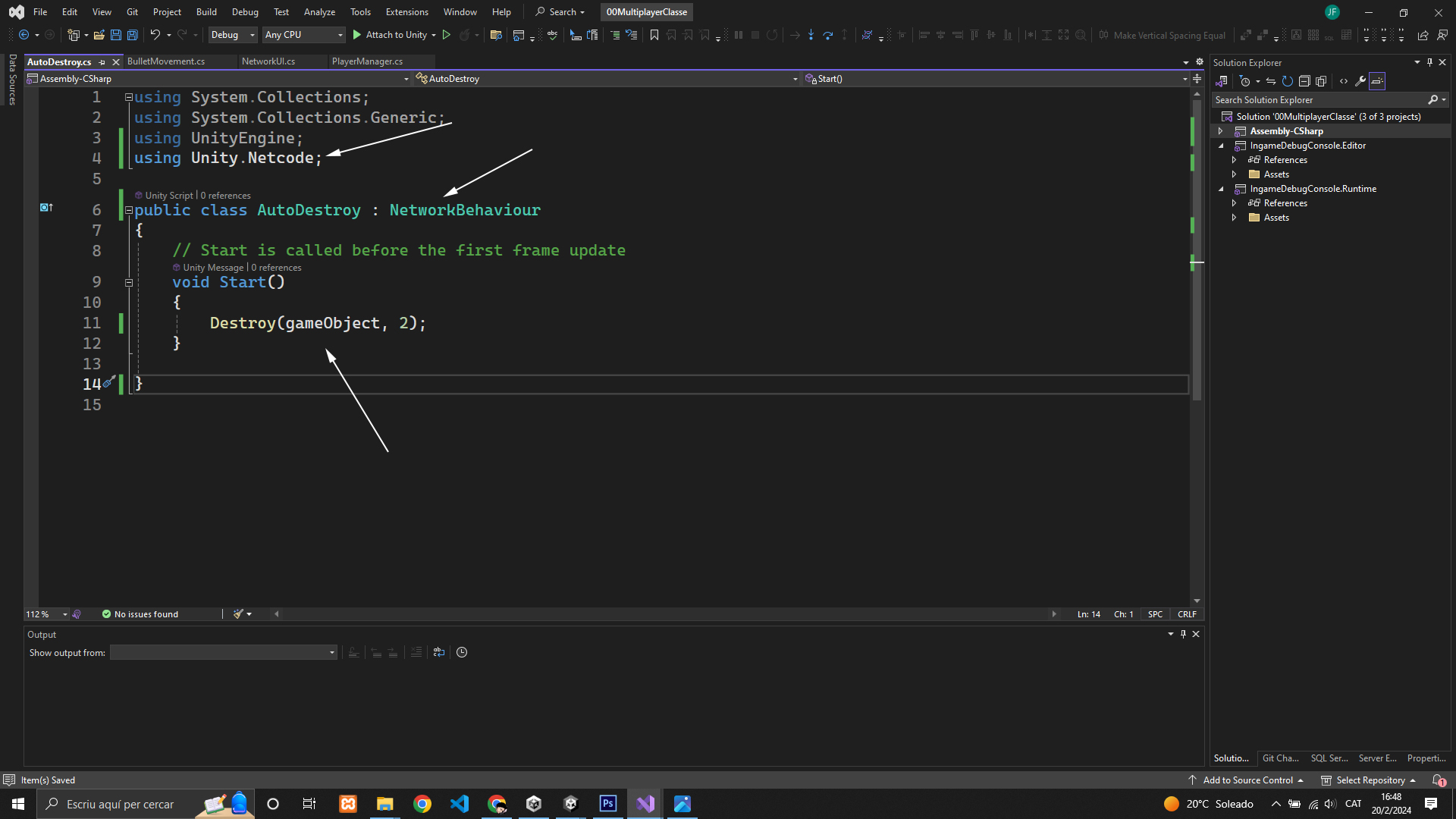Click the Open File folder icon
This screenshot has width=1456, height=819.
[x=99, y=35]
